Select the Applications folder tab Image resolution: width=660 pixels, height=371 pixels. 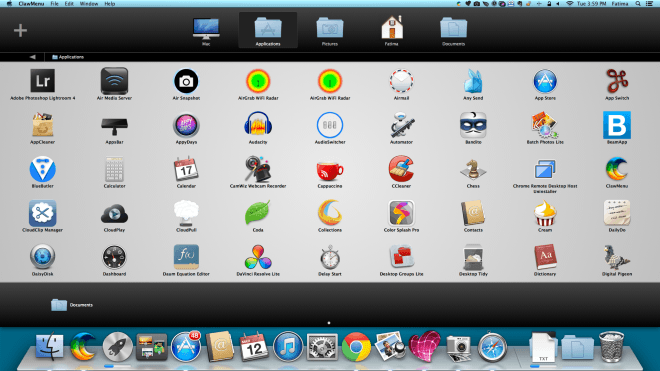[x=268, y=31]
